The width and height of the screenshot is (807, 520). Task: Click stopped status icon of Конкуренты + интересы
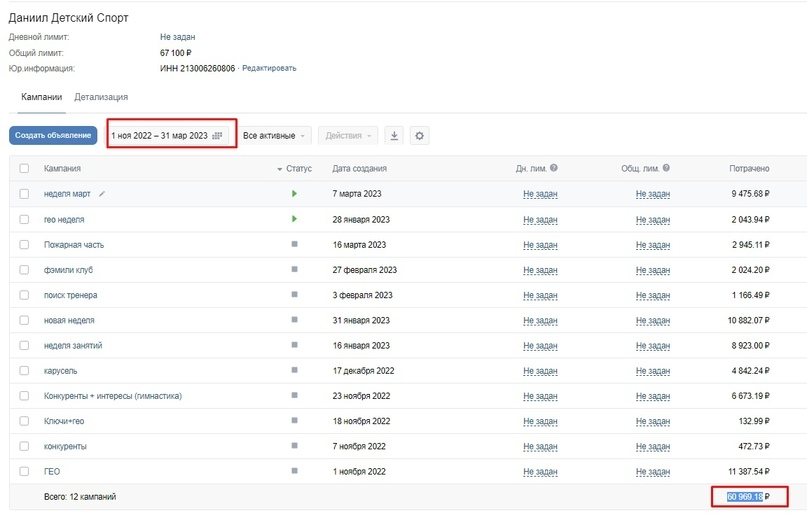pyautogui.click(x=294, y=395)
